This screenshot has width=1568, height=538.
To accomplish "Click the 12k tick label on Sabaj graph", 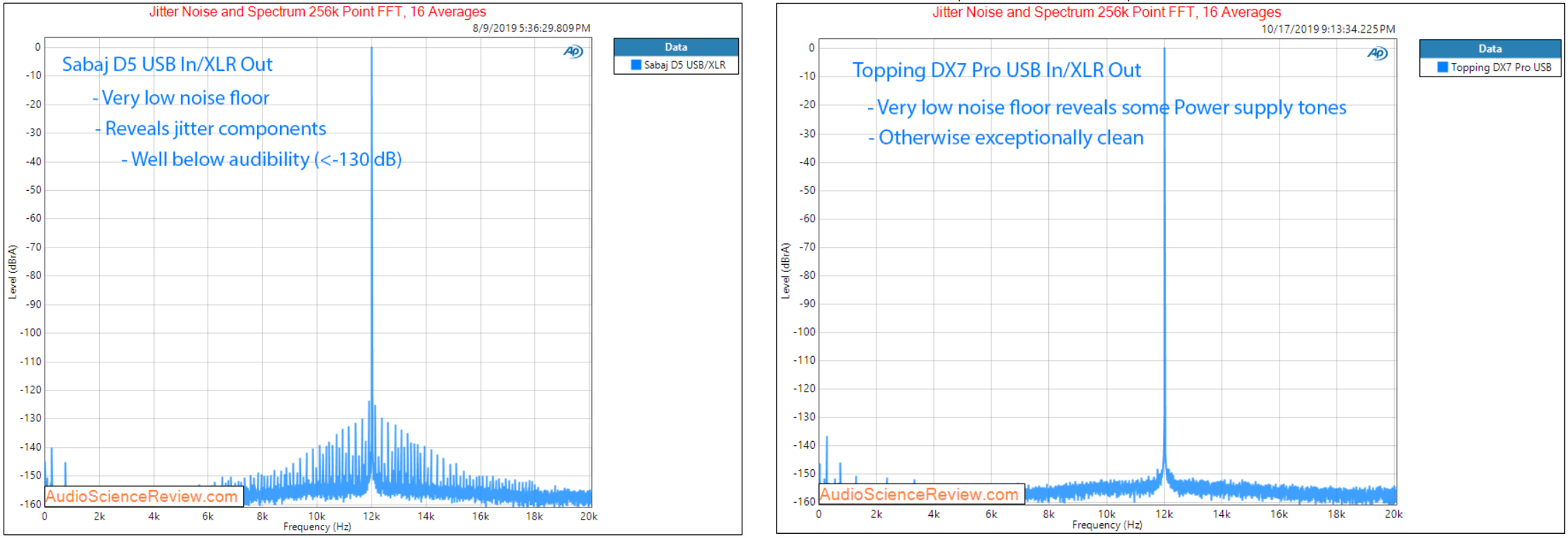I will pyautogui.click(x=372, y=516).
